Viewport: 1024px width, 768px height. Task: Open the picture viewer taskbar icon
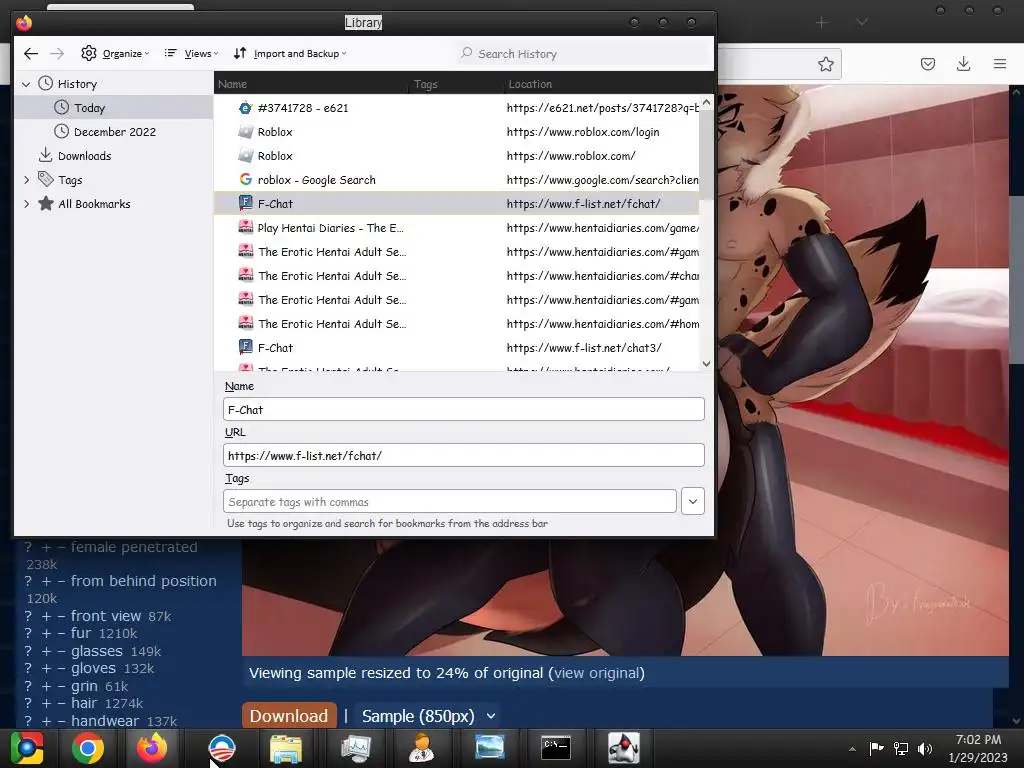click(x=490, y=748)
